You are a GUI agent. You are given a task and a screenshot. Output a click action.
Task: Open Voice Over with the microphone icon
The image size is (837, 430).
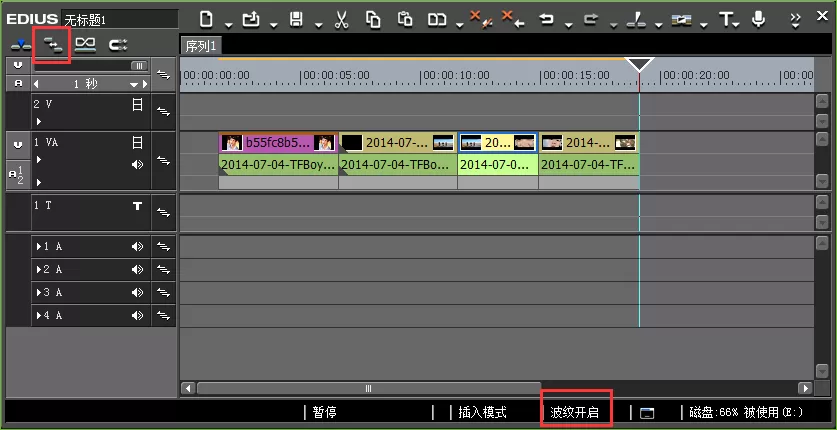(758, 20)
